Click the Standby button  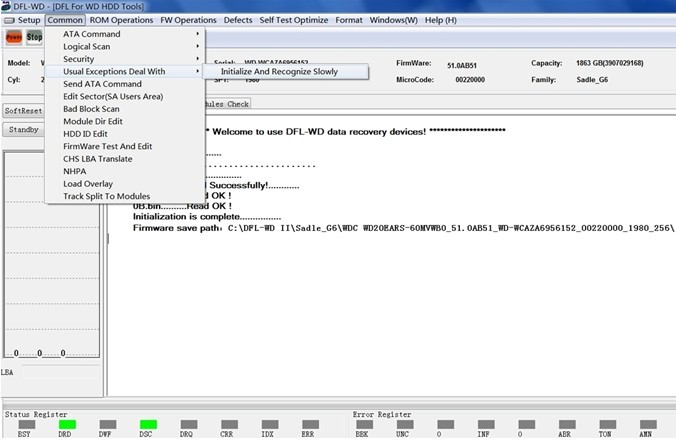pos(23,130)
